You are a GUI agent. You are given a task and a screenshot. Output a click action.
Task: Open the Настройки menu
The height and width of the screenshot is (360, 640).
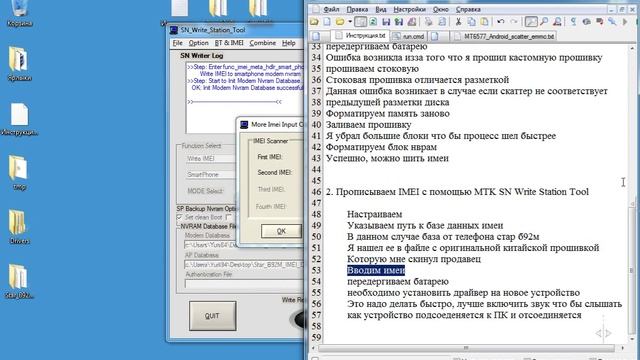click(409, 9)
